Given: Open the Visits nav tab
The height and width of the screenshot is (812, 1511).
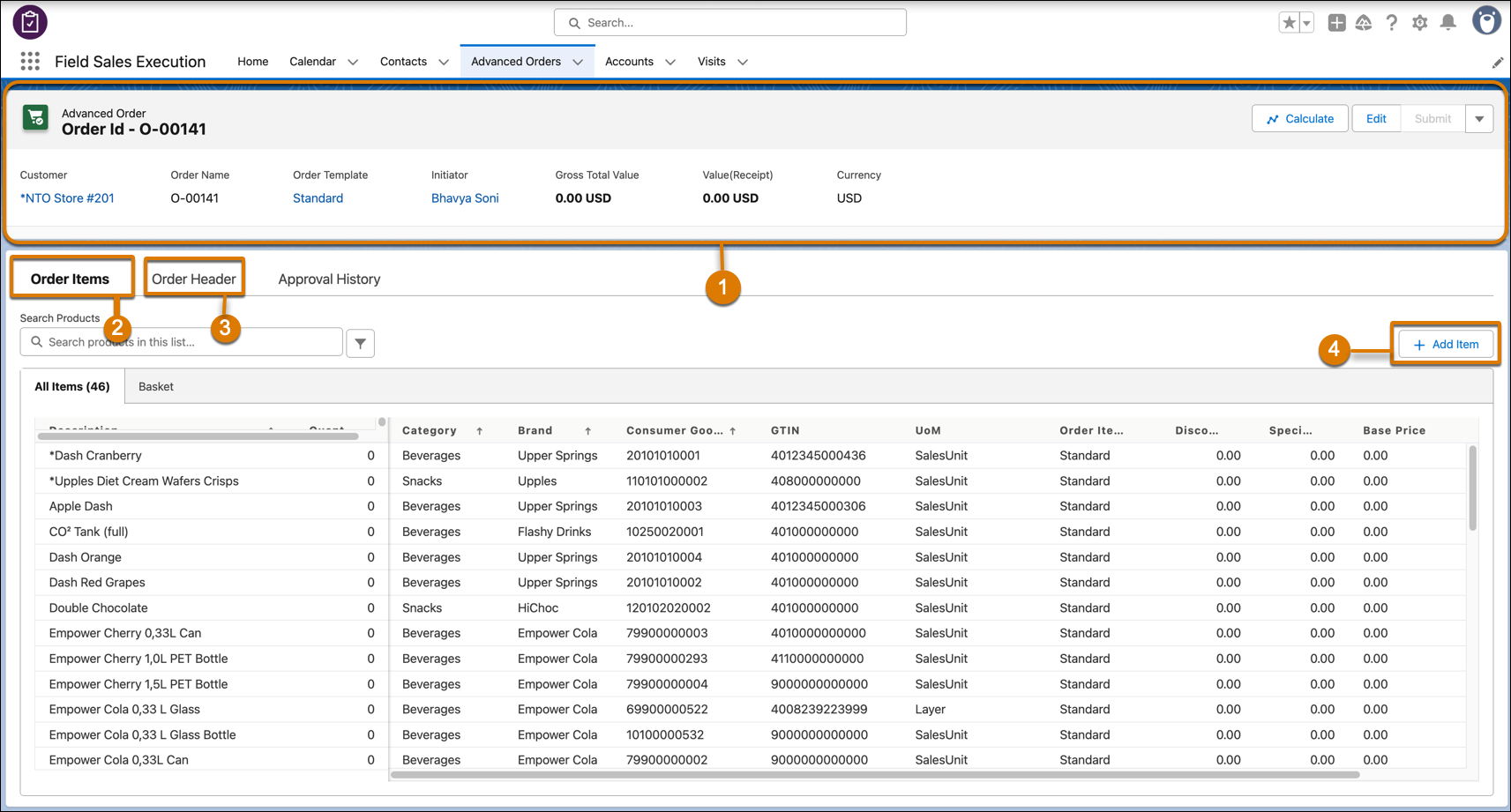Looking at the screenshot, I should [x=711, y=62].
